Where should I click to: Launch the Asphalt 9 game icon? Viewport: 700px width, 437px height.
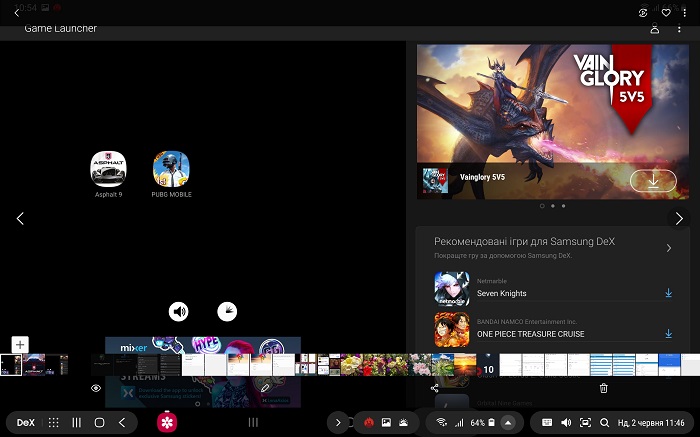click(108, 169)
